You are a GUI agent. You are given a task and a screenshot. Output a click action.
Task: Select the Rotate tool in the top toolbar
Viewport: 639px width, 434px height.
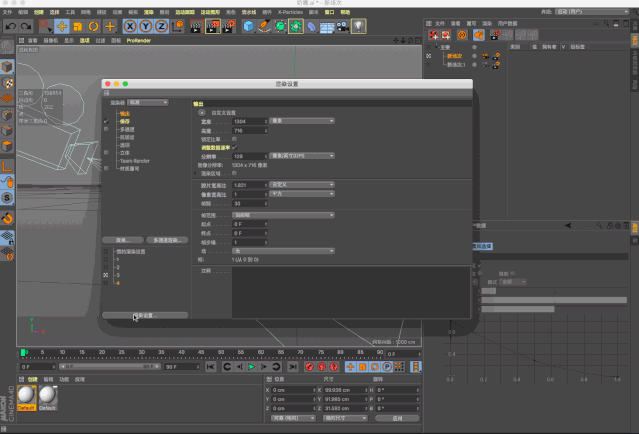tap(93, 27)
